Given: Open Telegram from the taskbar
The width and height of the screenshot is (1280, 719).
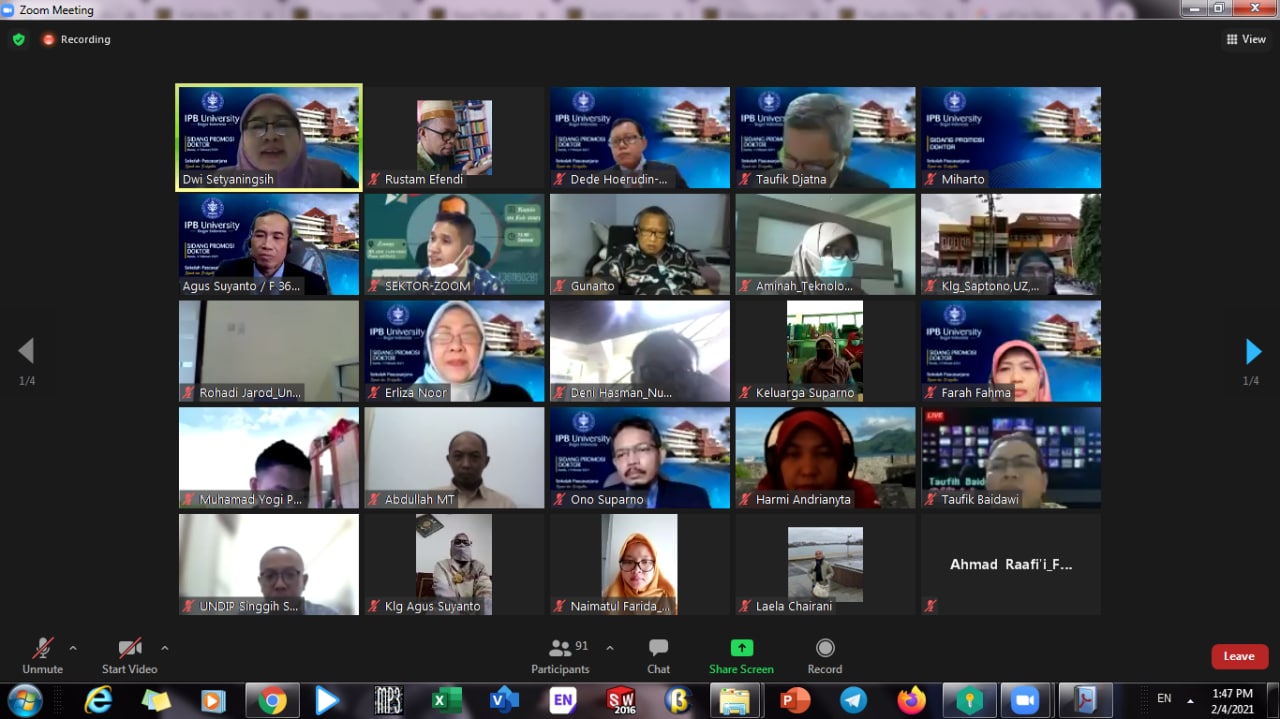Looking at the screenshot, I should coord(853,700).
